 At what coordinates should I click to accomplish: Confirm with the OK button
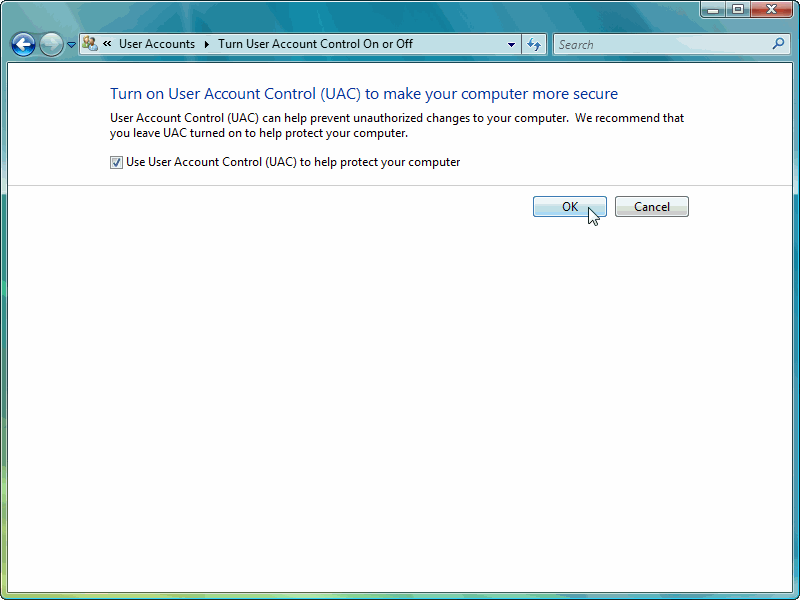(x=569, y=207)
